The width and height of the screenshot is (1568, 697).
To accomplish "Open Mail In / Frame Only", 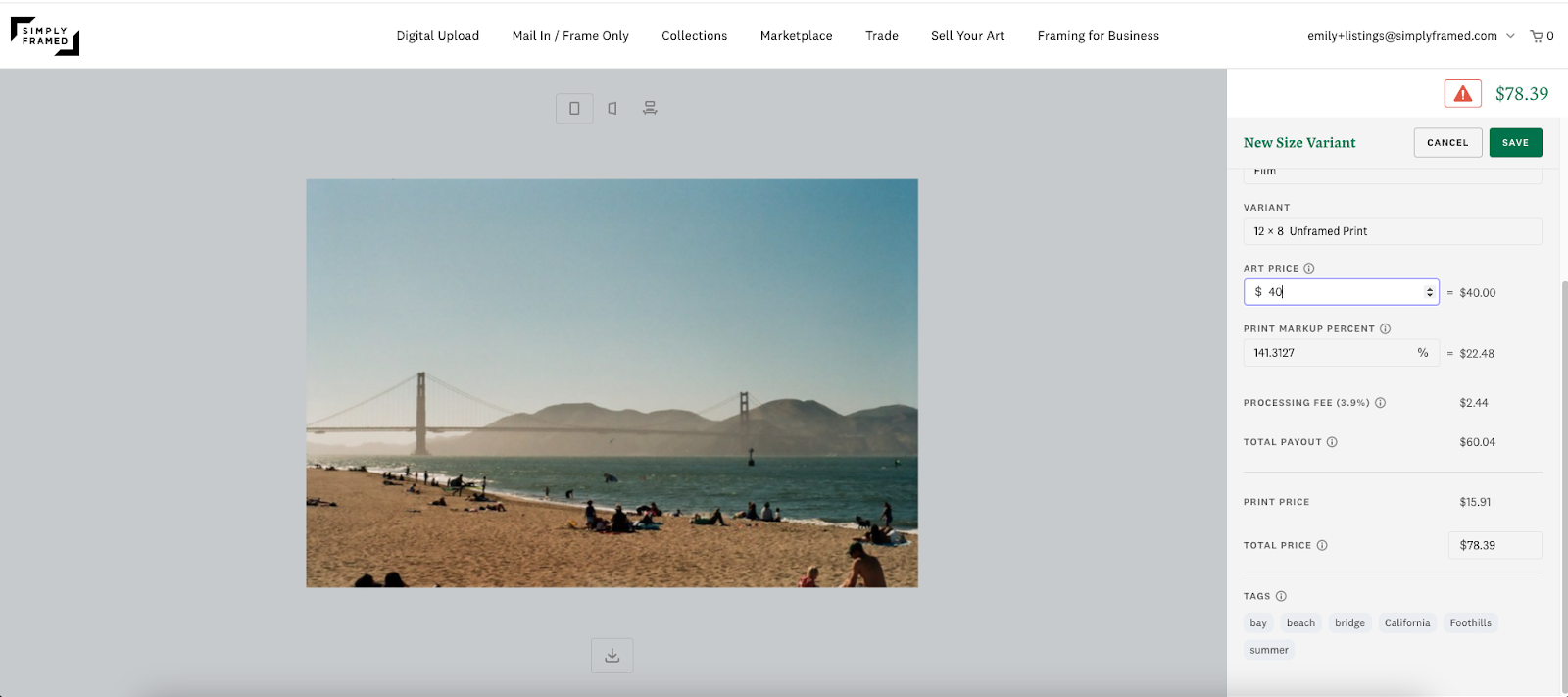I will point(570,36).
